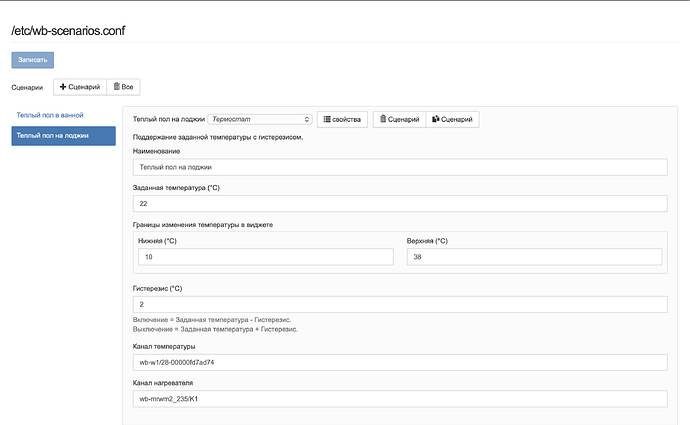
Task: Click the trash Все delete-all button
Action: click(x=122, y=87)
